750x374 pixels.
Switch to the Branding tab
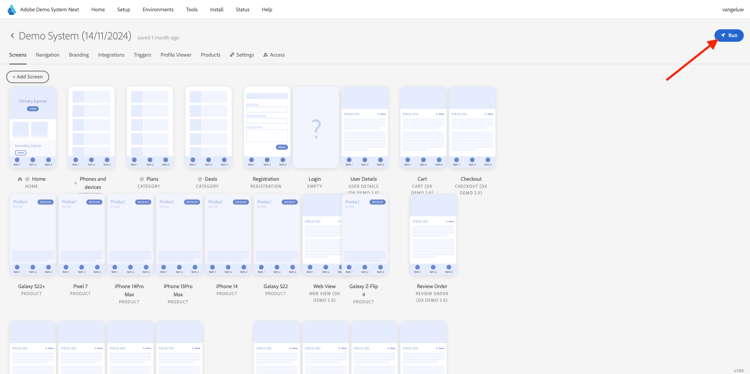click(x=79, y=55)
